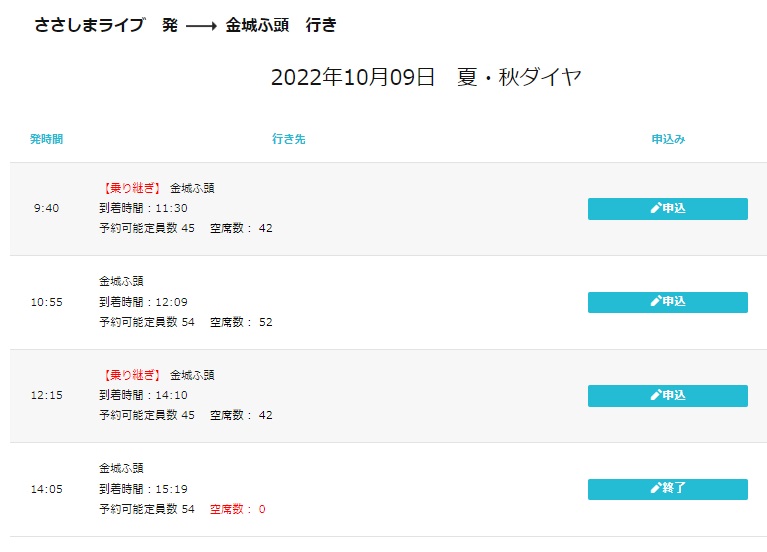Click pencil icon in 12:15 申込 button

pyautogui.click(x=655, y=395)
